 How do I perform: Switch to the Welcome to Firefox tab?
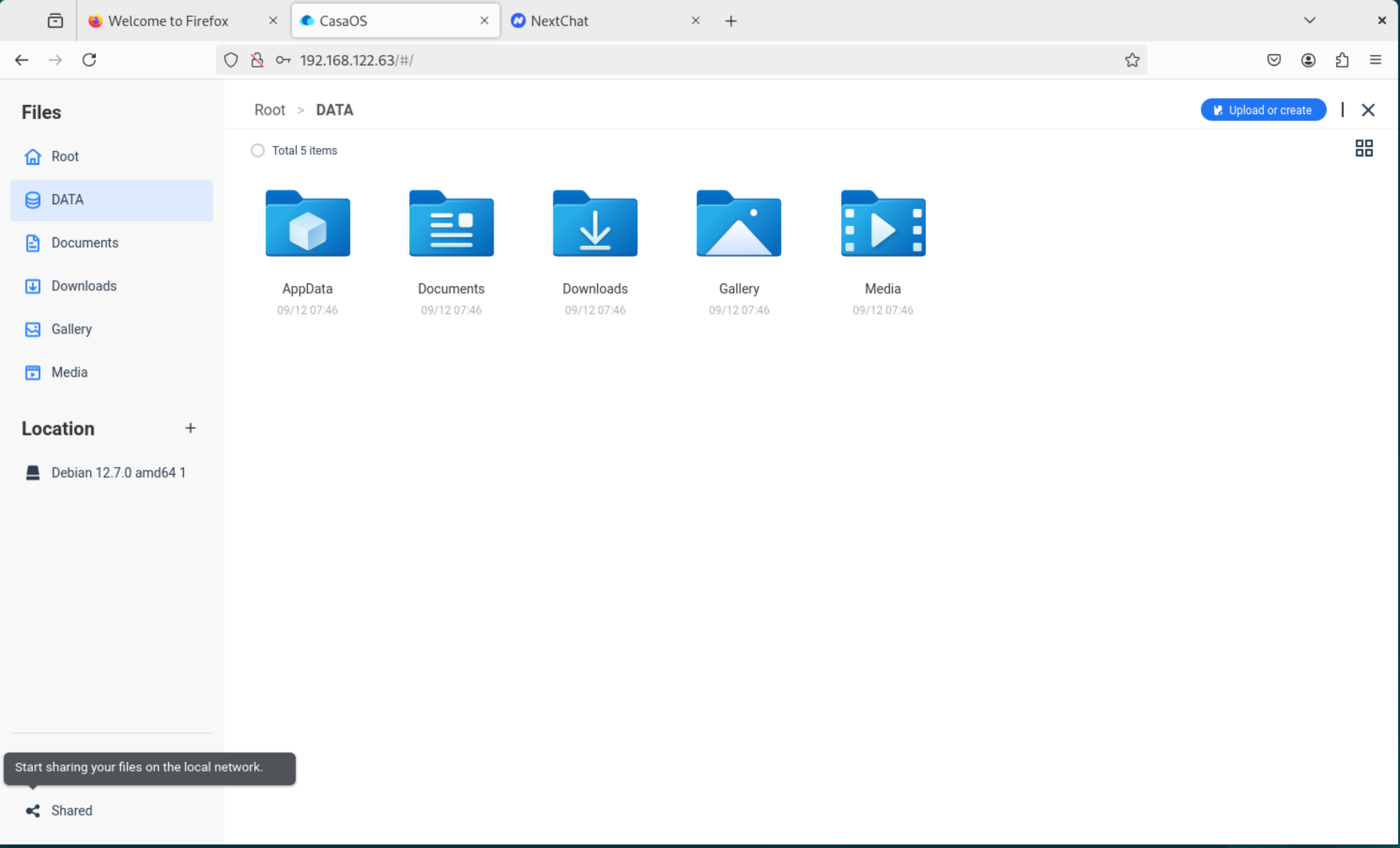(x=168, y=20)
